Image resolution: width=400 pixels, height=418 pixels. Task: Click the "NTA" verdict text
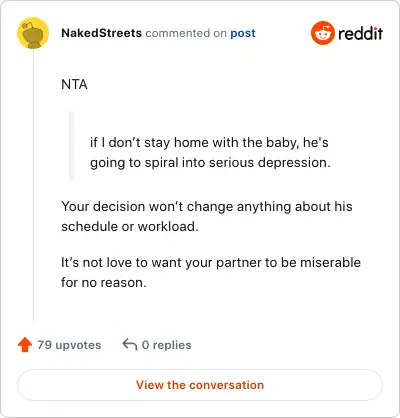[74, 84]
